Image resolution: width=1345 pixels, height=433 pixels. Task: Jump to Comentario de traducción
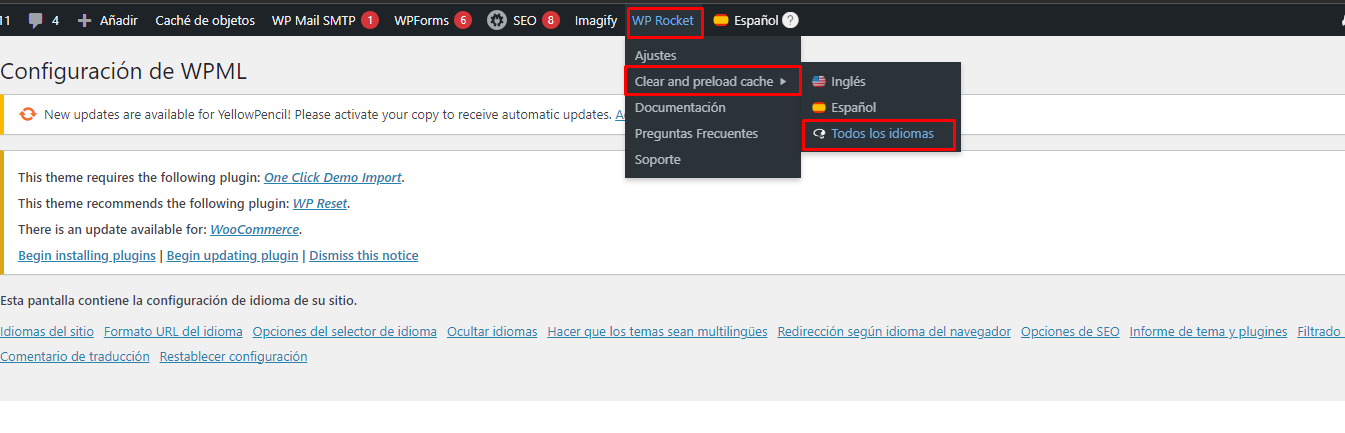(x=75, y=357)
